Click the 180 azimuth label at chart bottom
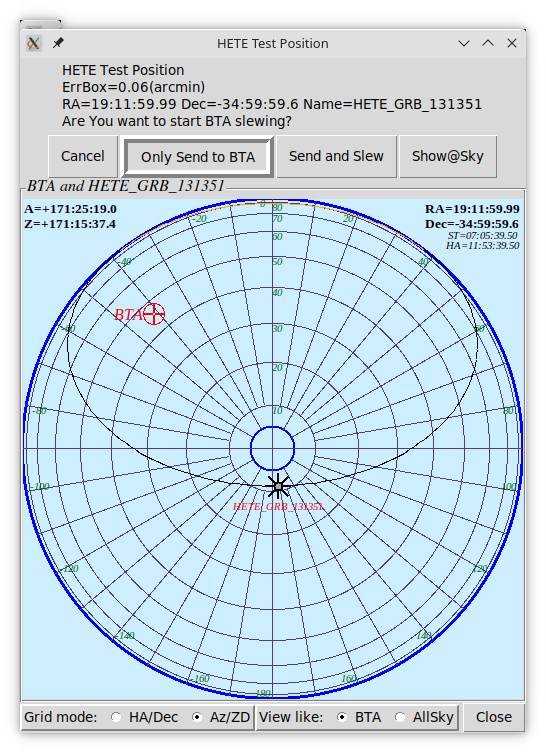546x753 pixels. pyautogui.click(x=263, y=693)
